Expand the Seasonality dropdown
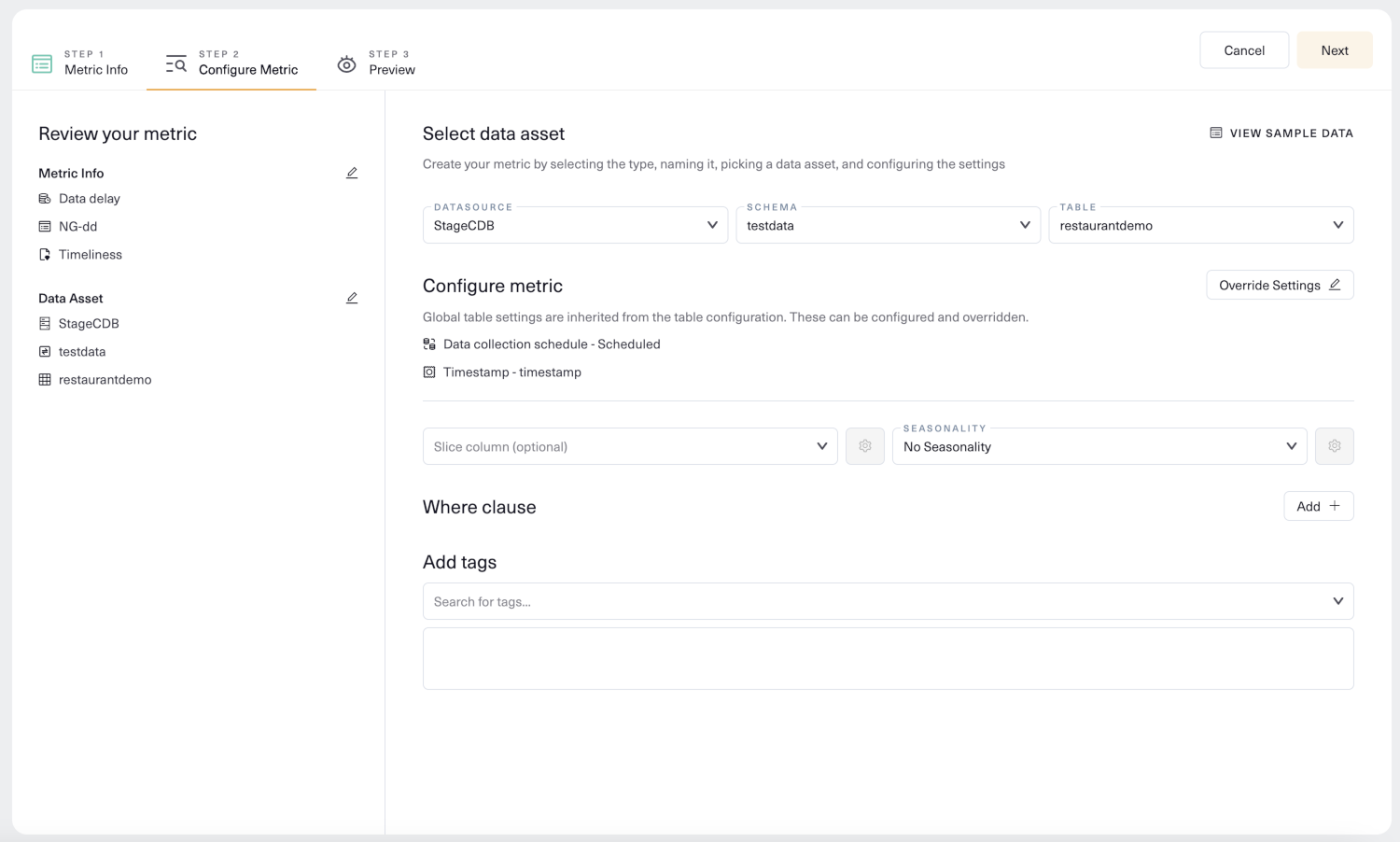1400x842 pixels. [1099, 446]
